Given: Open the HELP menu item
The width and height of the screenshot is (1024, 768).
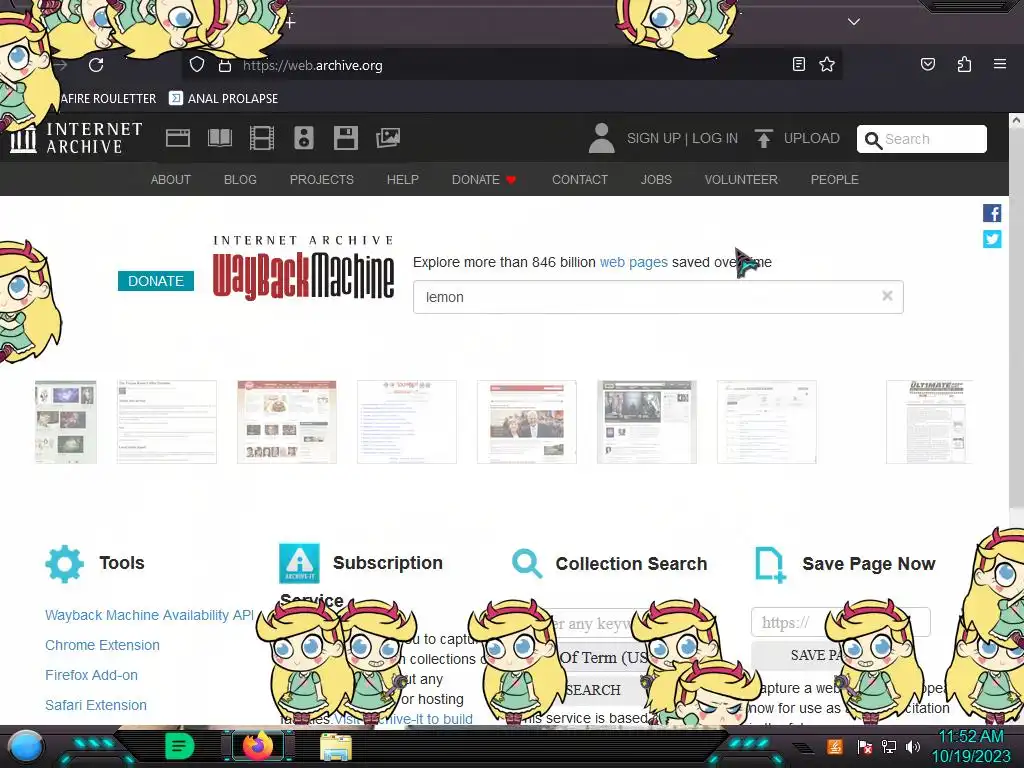Looking at the screenshot, I should tap(402, 180).
